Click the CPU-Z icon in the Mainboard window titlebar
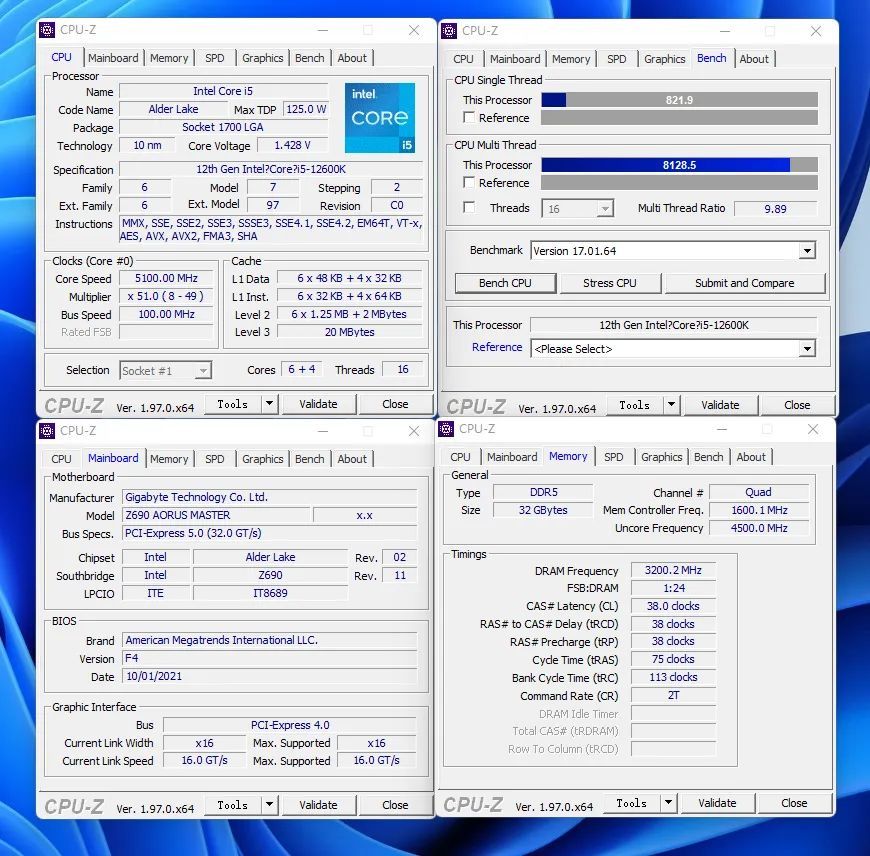This screenshot has width=870, height=856. coord(47,430)
